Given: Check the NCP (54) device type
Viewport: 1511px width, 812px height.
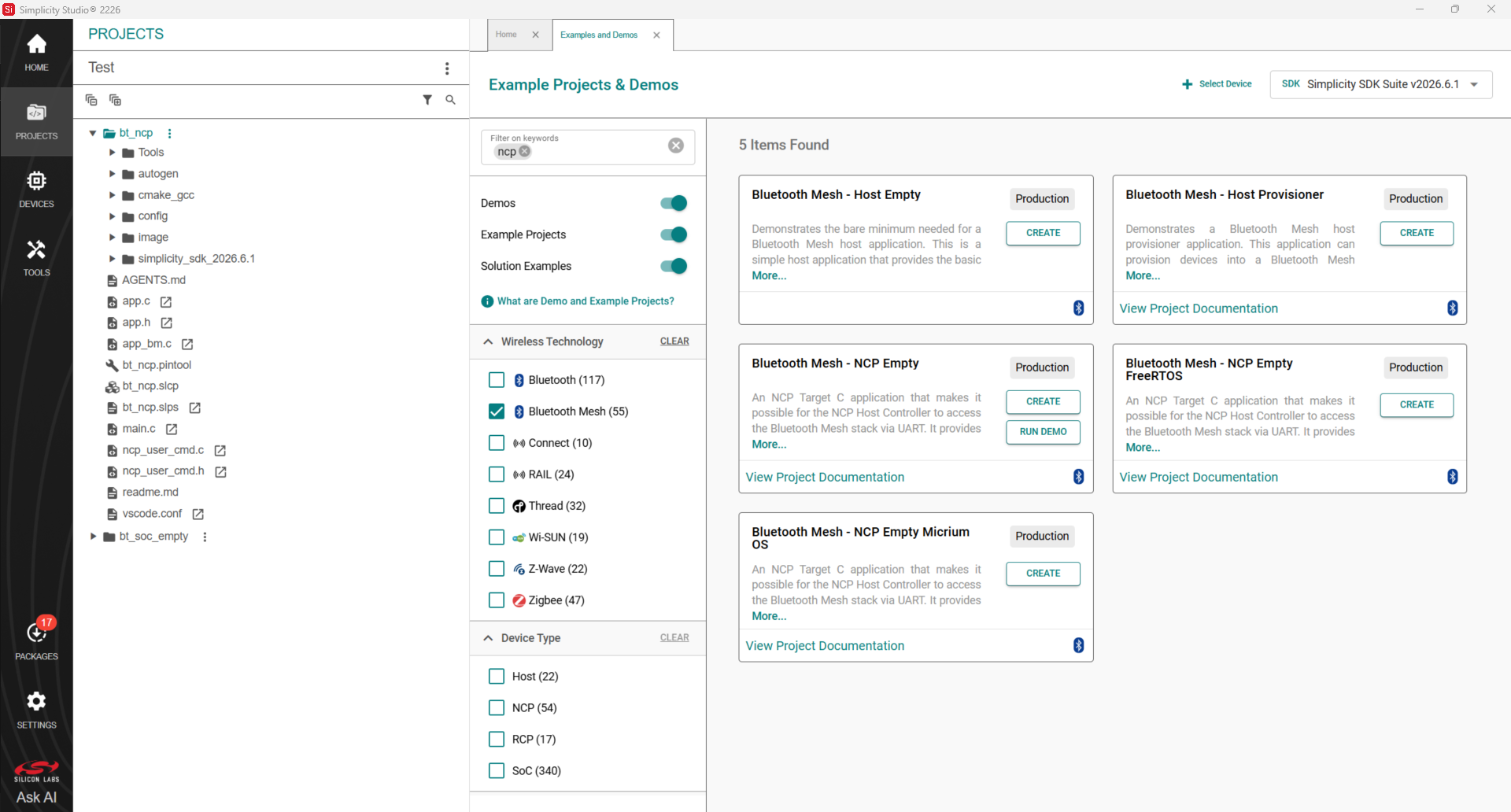Looking at the screenshot, I should (x=497, y=708).
